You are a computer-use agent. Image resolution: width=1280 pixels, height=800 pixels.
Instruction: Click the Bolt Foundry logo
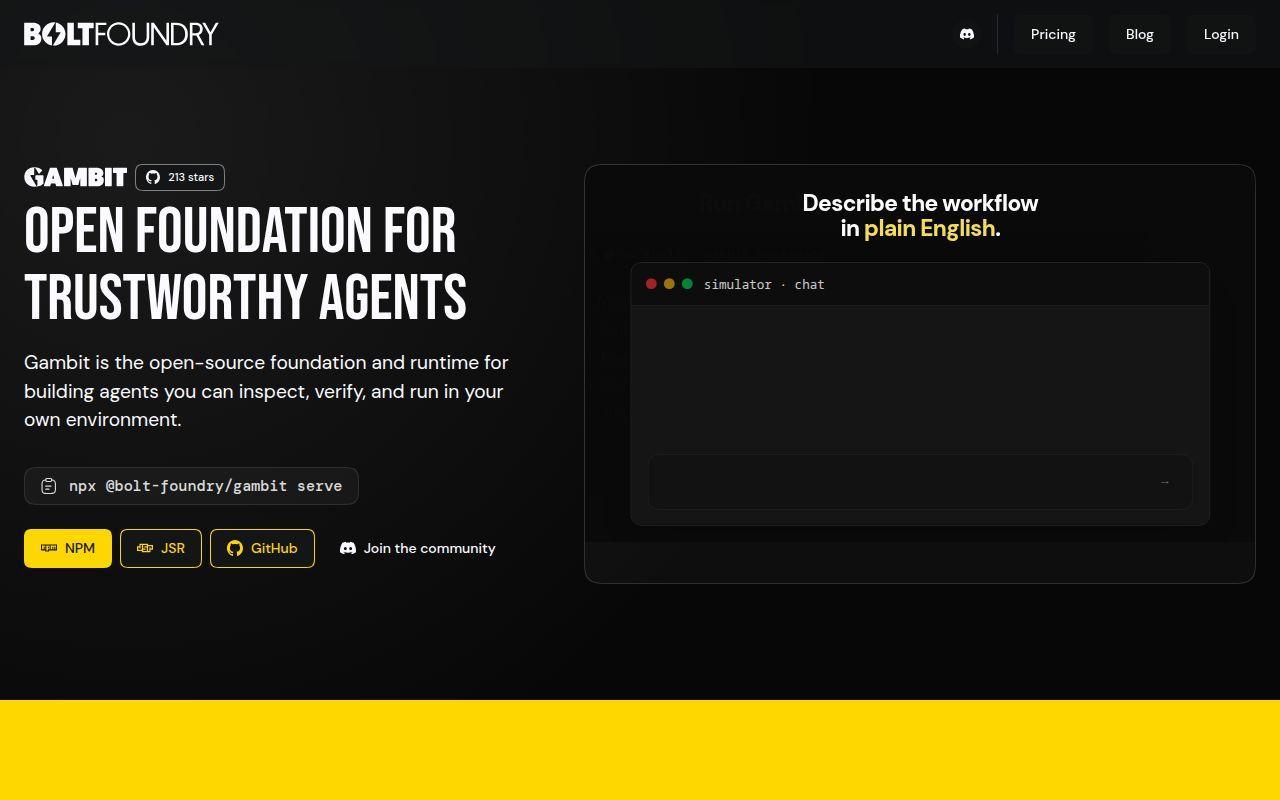[x=121, y=34]
